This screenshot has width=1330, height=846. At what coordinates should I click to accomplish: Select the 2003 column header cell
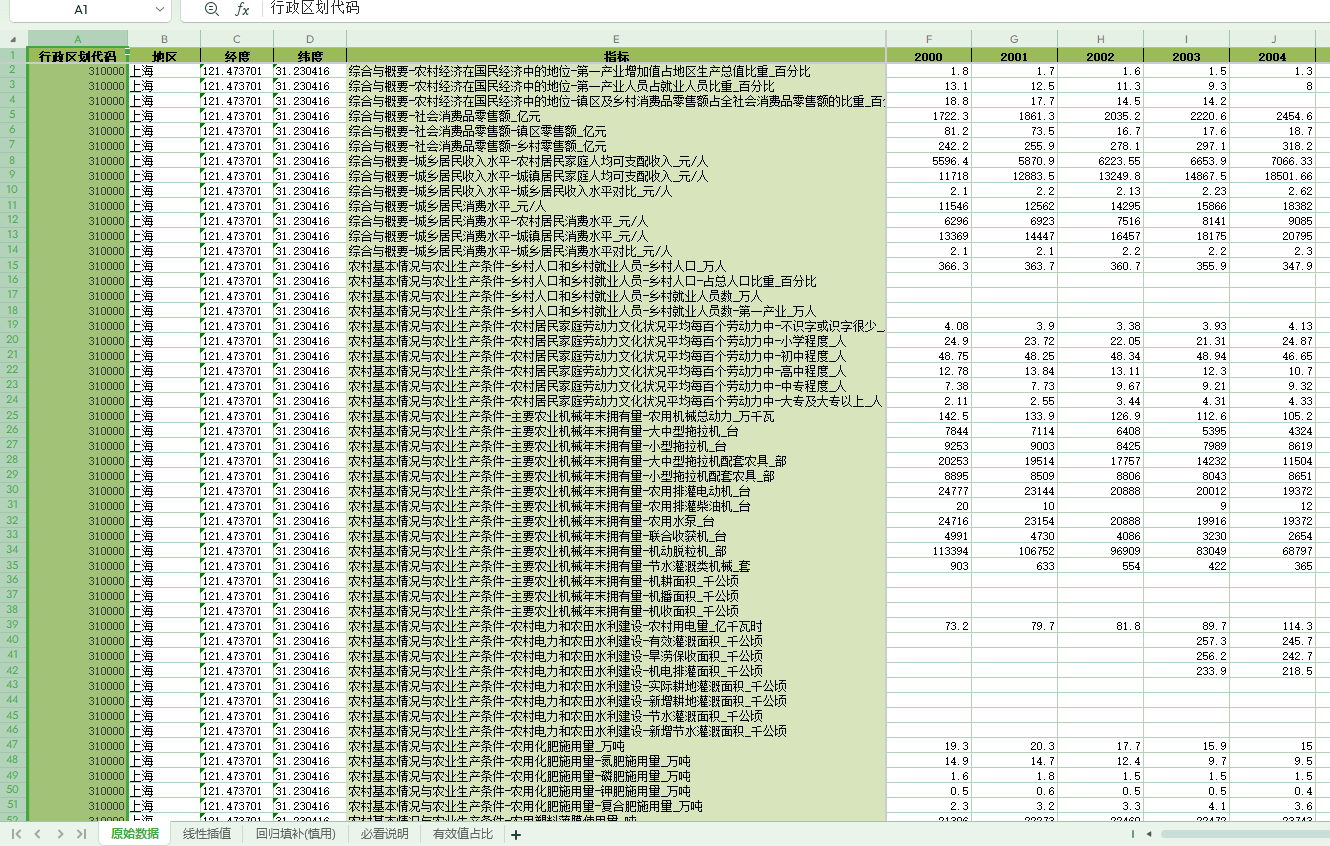(1186, 57)
